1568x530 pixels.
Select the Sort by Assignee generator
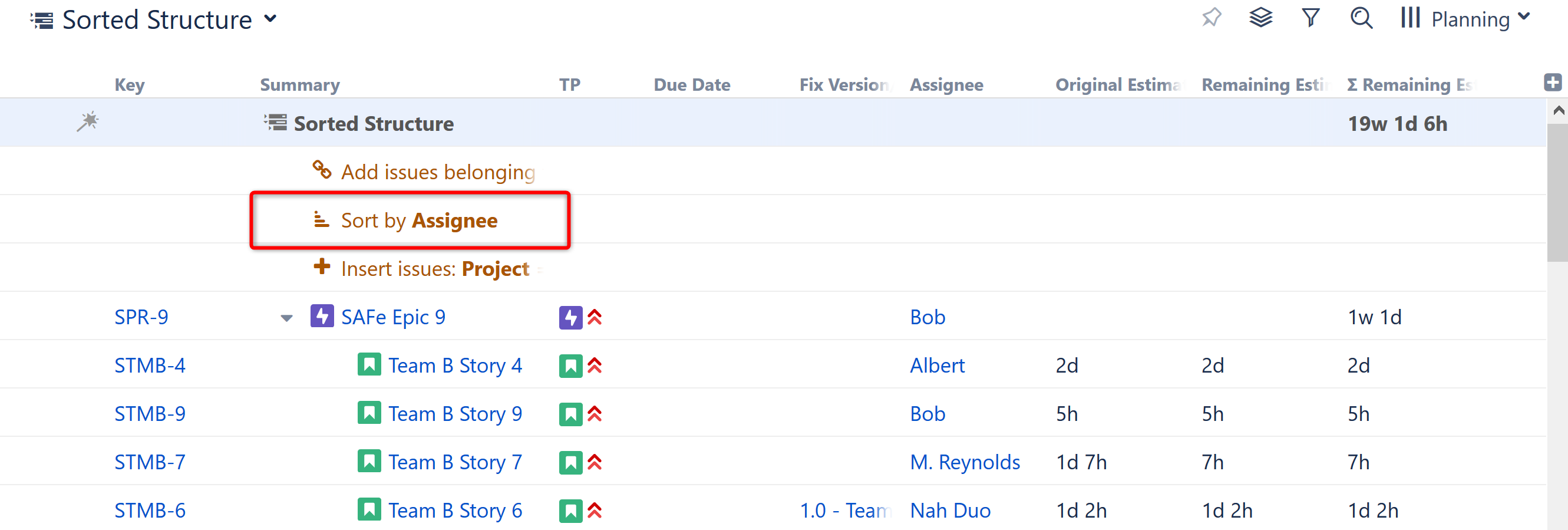click(419, 220)
